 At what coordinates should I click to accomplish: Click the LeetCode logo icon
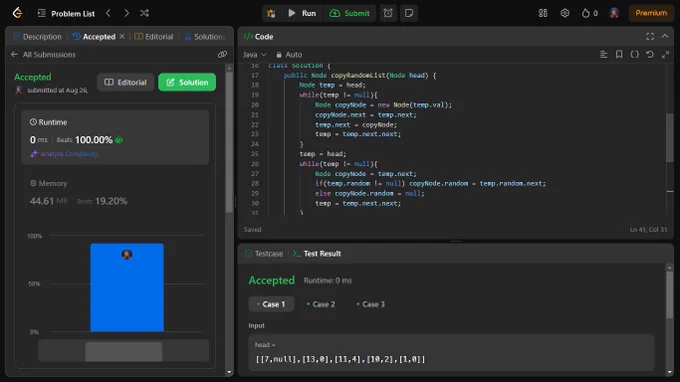click(17, 13)
